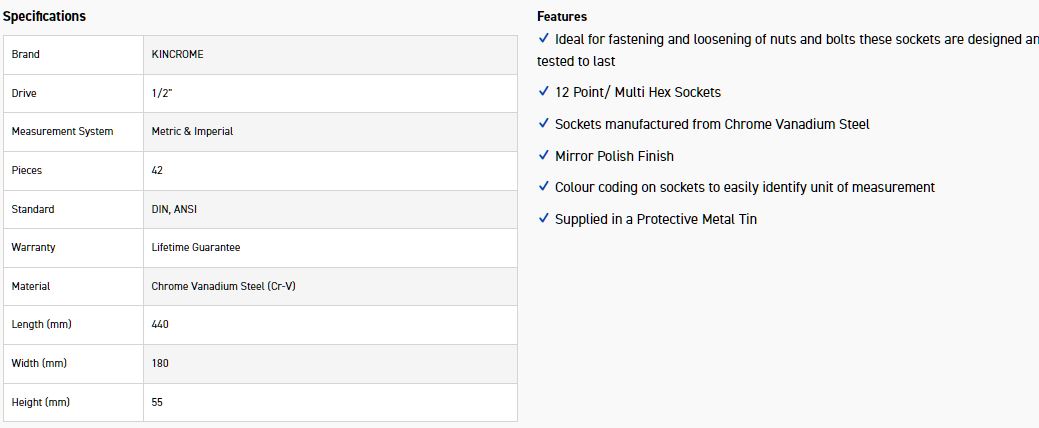Viewport: 1039px width, 428px height.
Task: Select the "Chrome Vanadium Steel (Cr-V)" material cell
Action: 223,287
